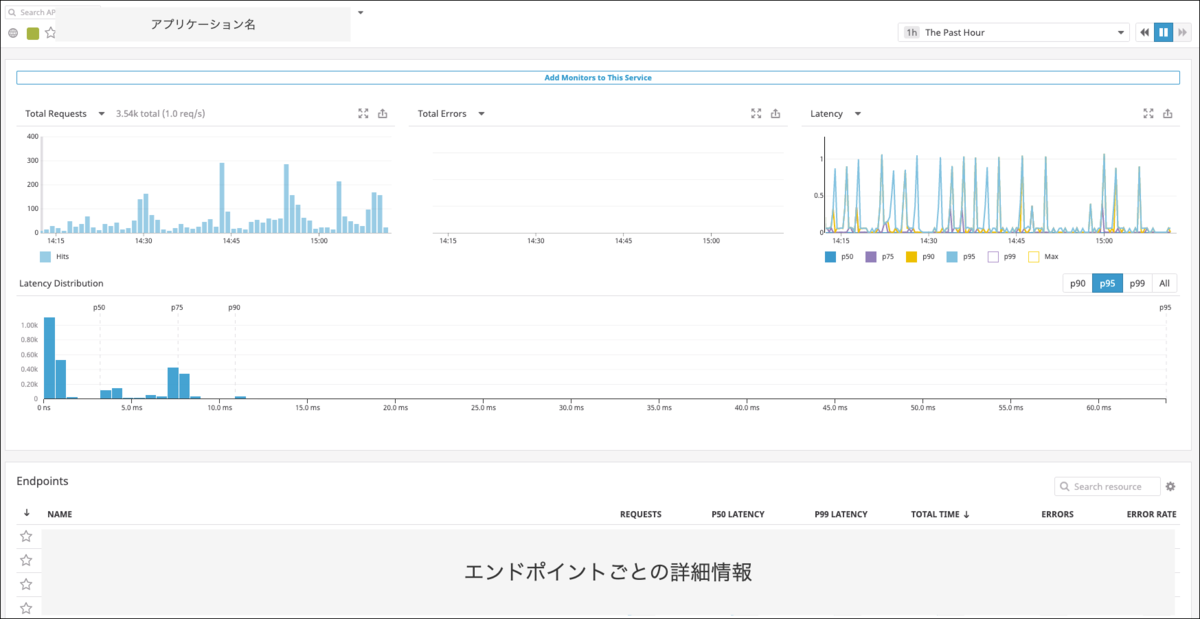Open the Endpoints table settings gear
1200x619 pixels.
[x=1171, y=486]
